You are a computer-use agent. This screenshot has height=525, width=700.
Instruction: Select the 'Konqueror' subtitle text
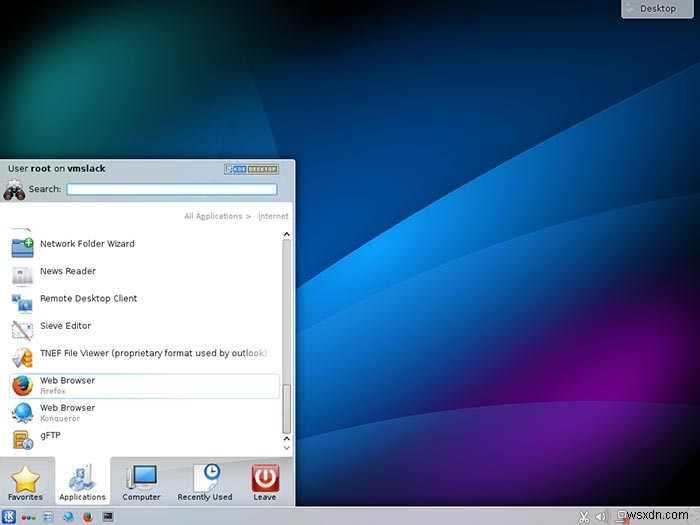(x=60, y=418)
